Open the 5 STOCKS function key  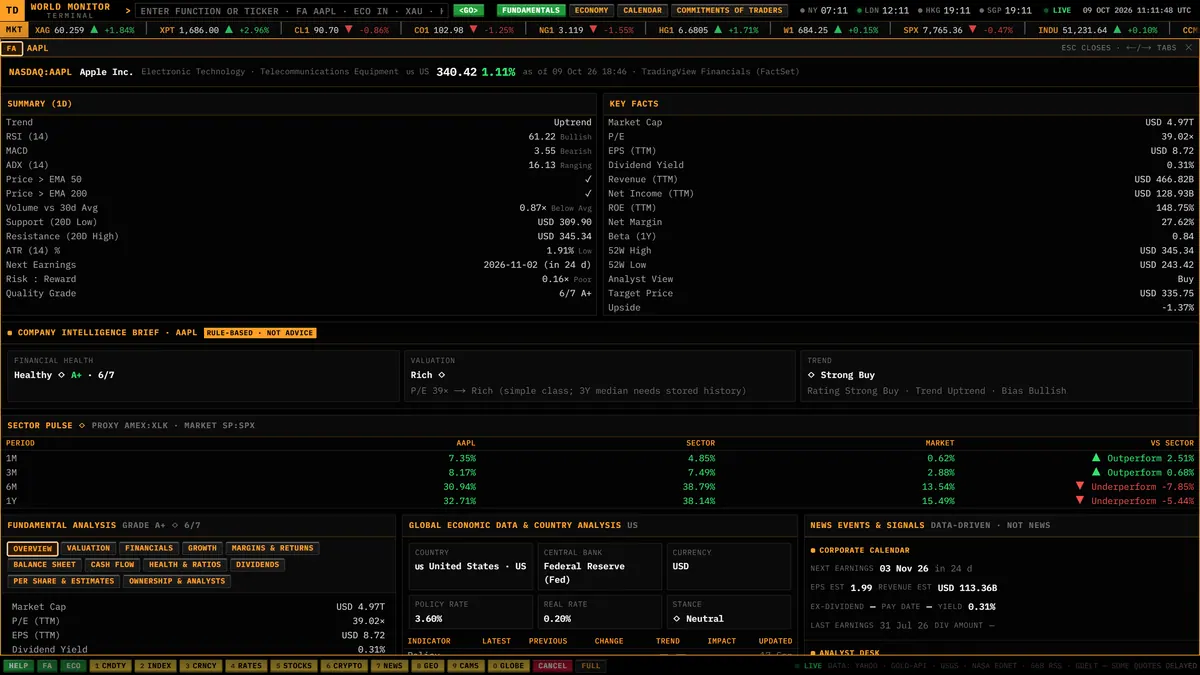[293, 666]
